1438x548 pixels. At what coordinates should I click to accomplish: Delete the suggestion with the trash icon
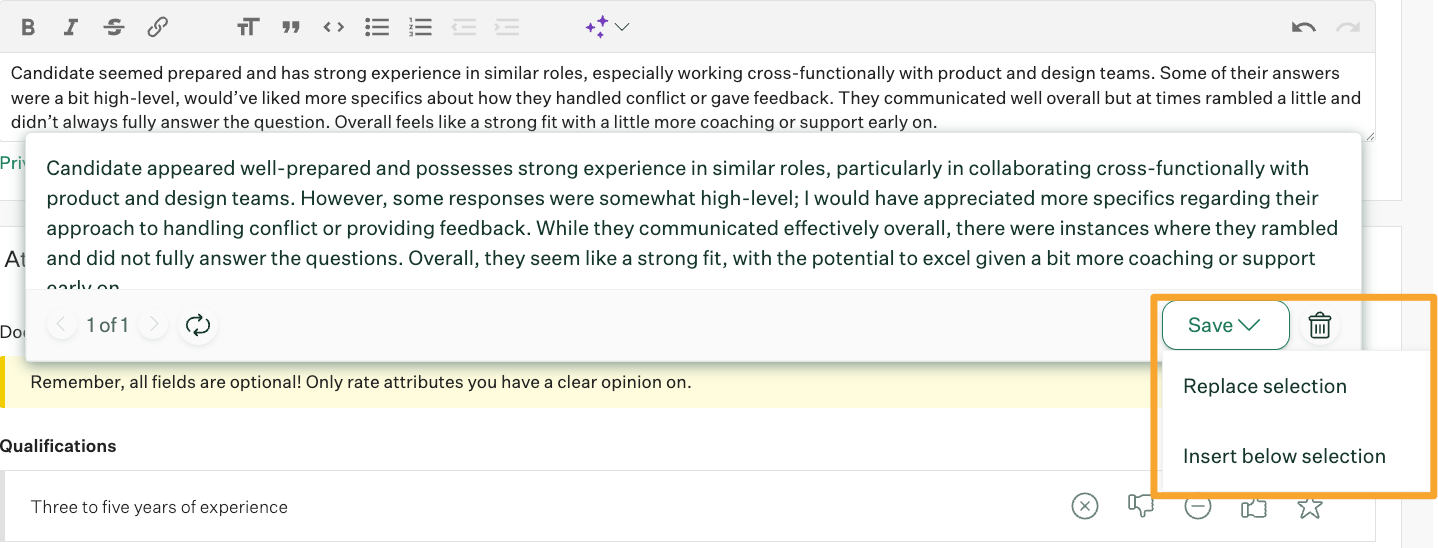coord(1320,325)
